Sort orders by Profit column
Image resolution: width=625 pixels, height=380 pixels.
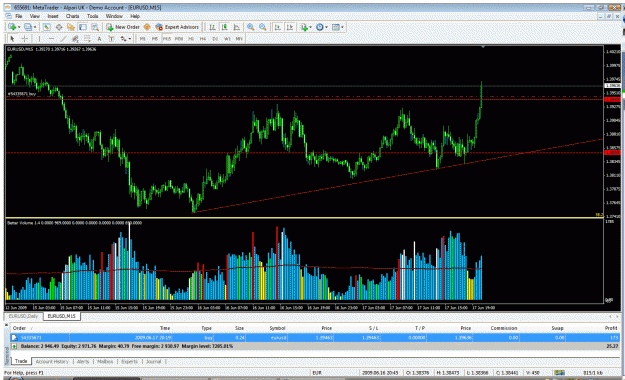[x=611, y=328]
